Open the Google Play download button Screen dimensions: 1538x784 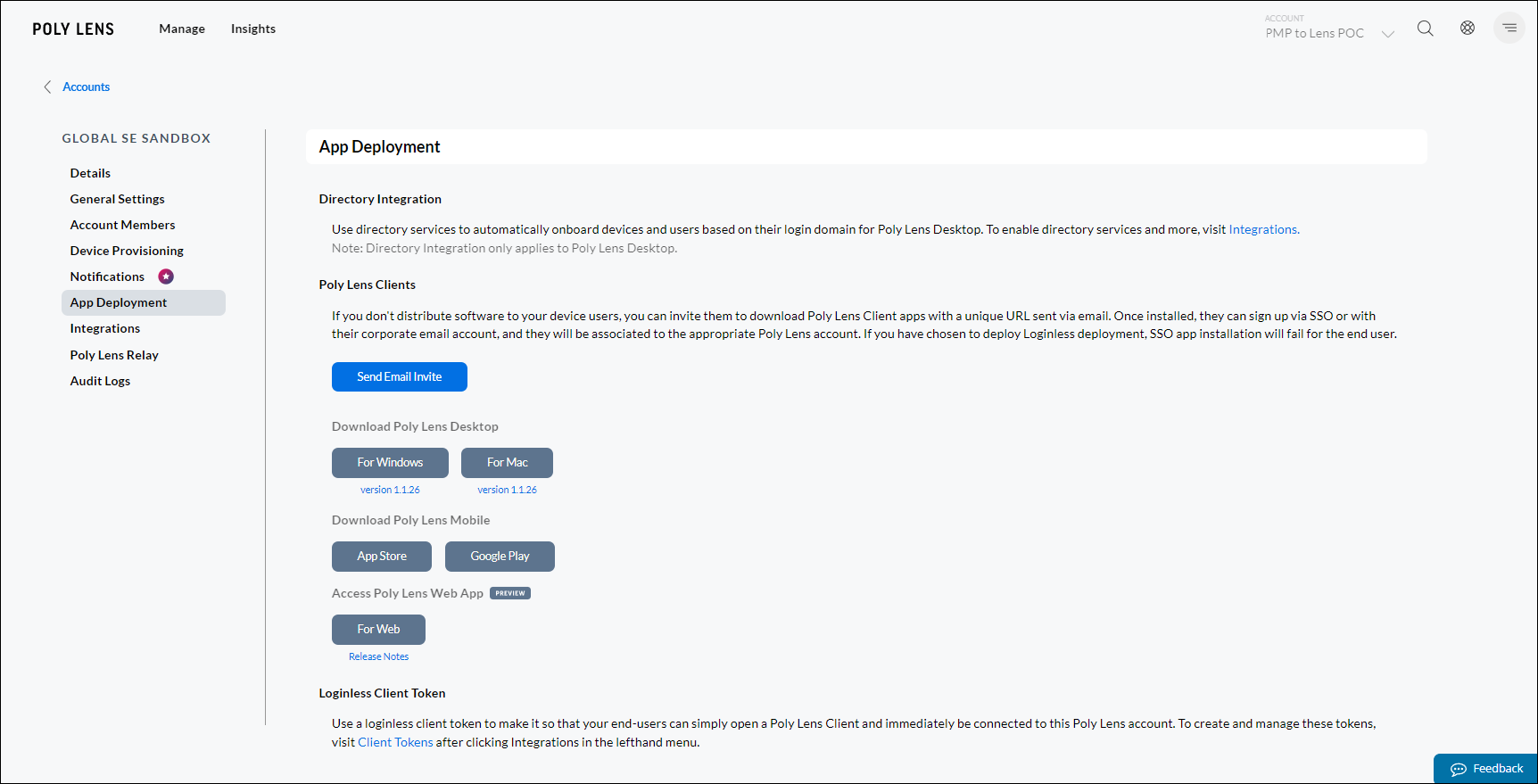tap(500, 557)
